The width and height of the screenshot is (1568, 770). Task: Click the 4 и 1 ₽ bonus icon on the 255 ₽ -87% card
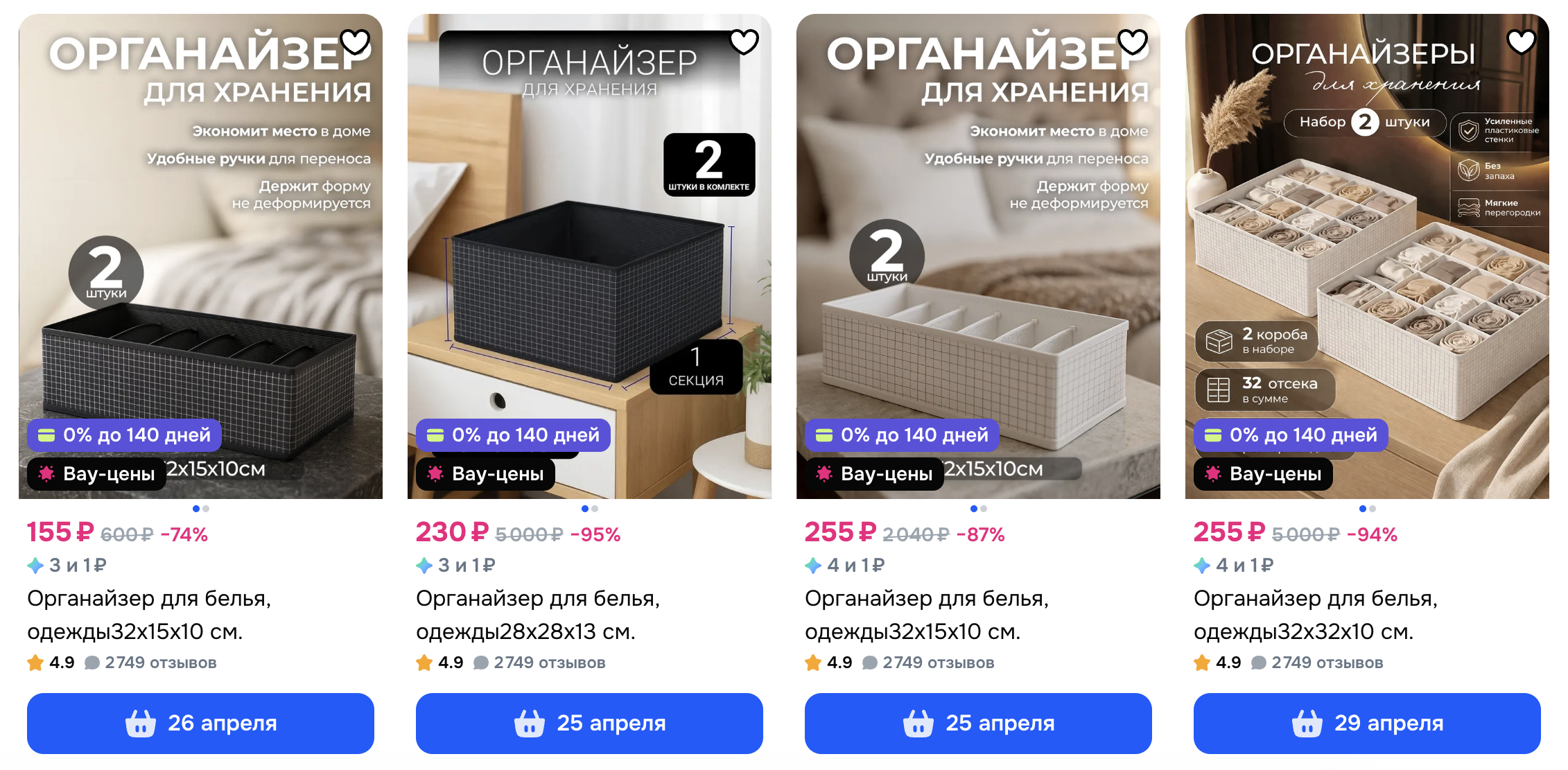(813, 566)
